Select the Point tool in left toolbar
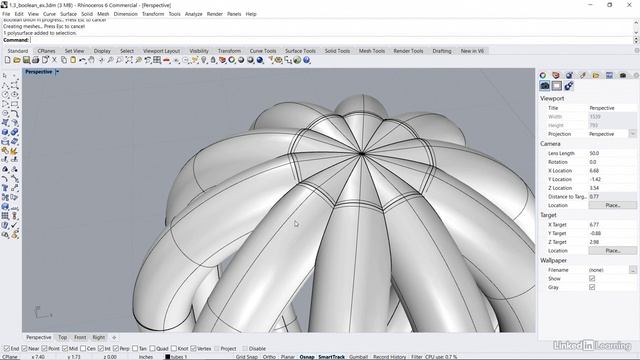640x360 pixels. click(14, 76)
